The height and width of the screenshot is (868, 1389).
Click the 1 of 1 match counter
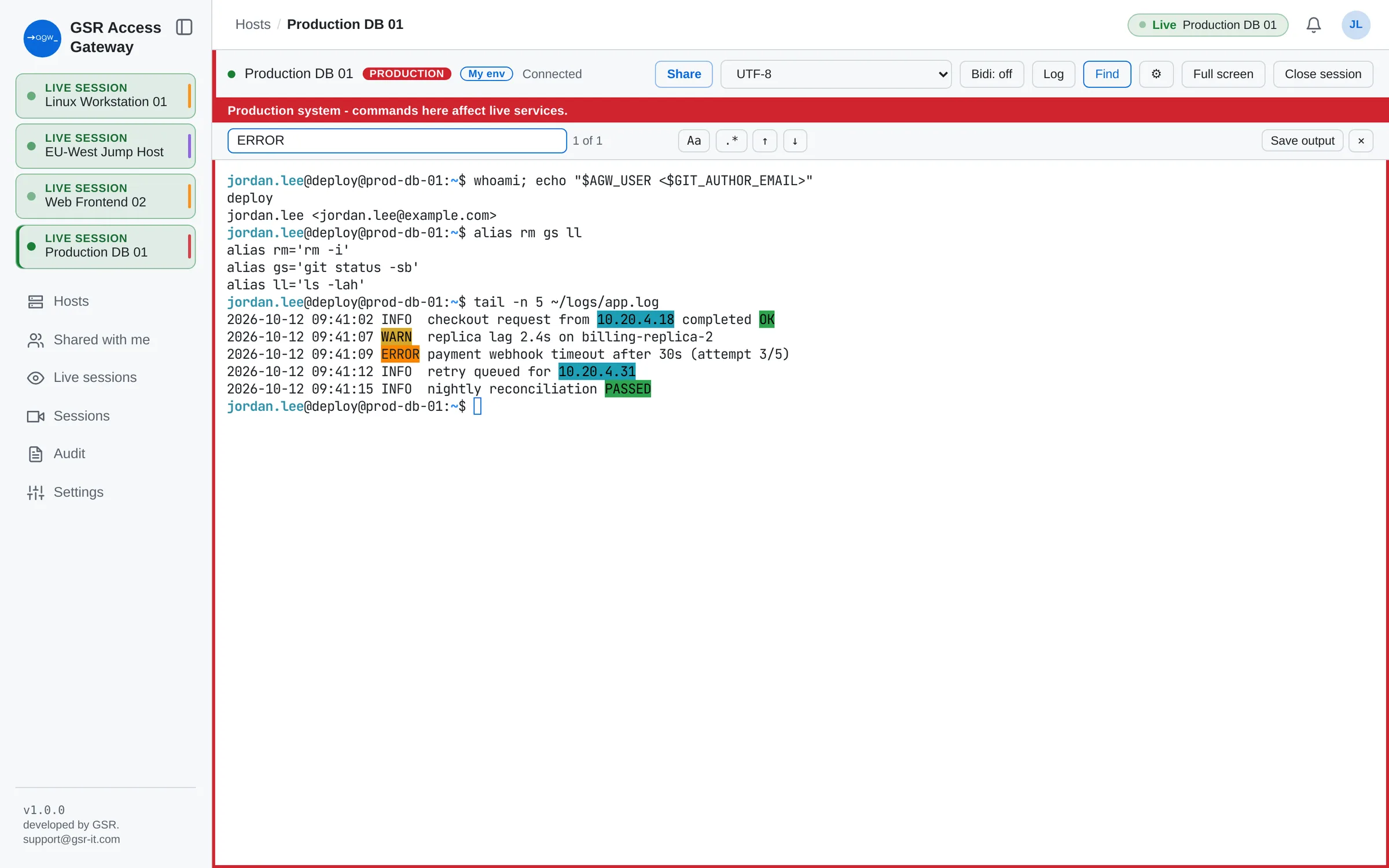[587, 141]
